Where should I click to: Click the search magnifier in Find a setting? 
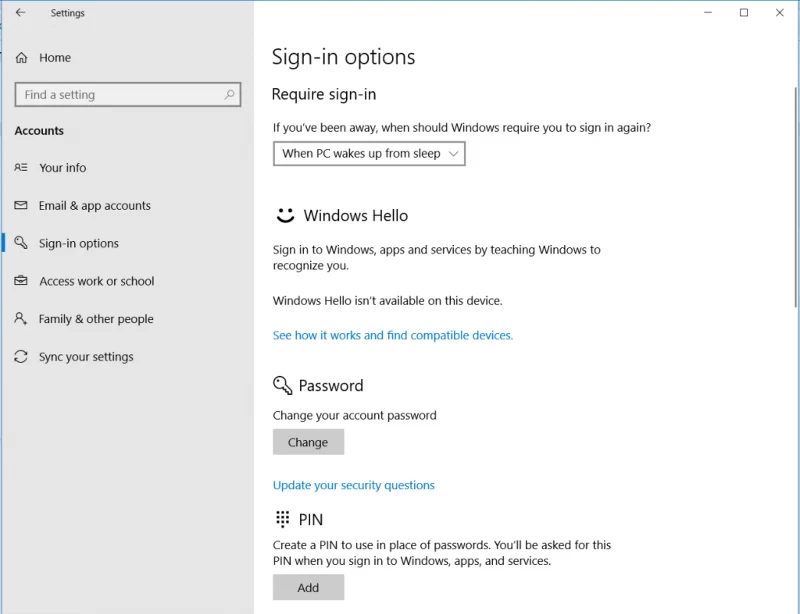point(229,94)
